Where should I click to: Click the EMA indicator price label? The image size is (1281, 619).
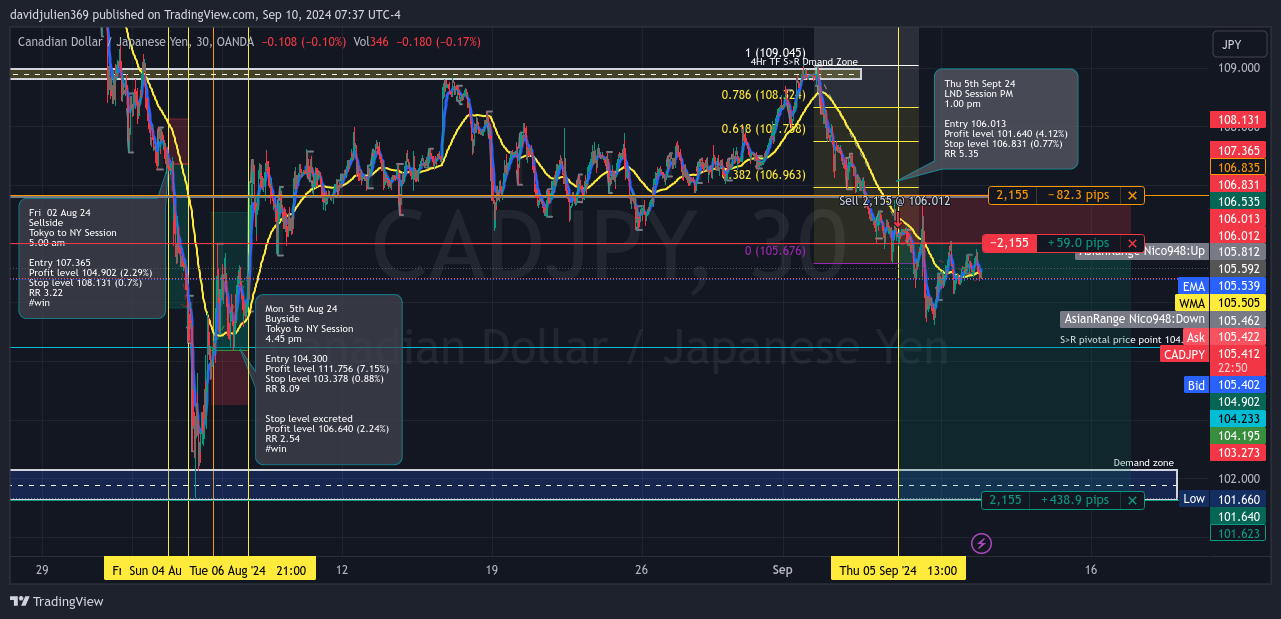[1193, 286]
